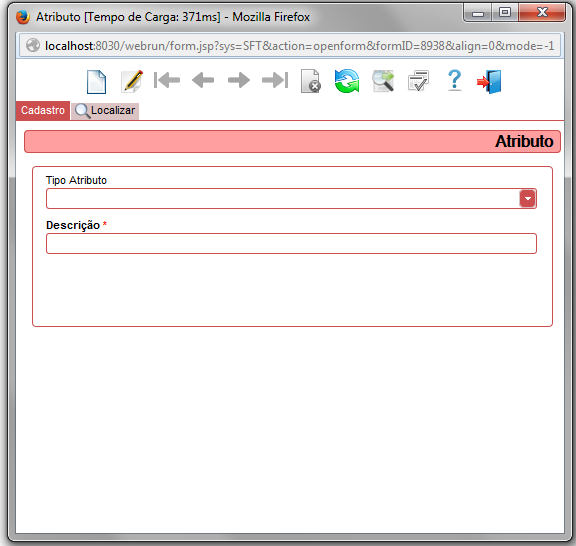Go to previous record arrow

tap(203, 80)
